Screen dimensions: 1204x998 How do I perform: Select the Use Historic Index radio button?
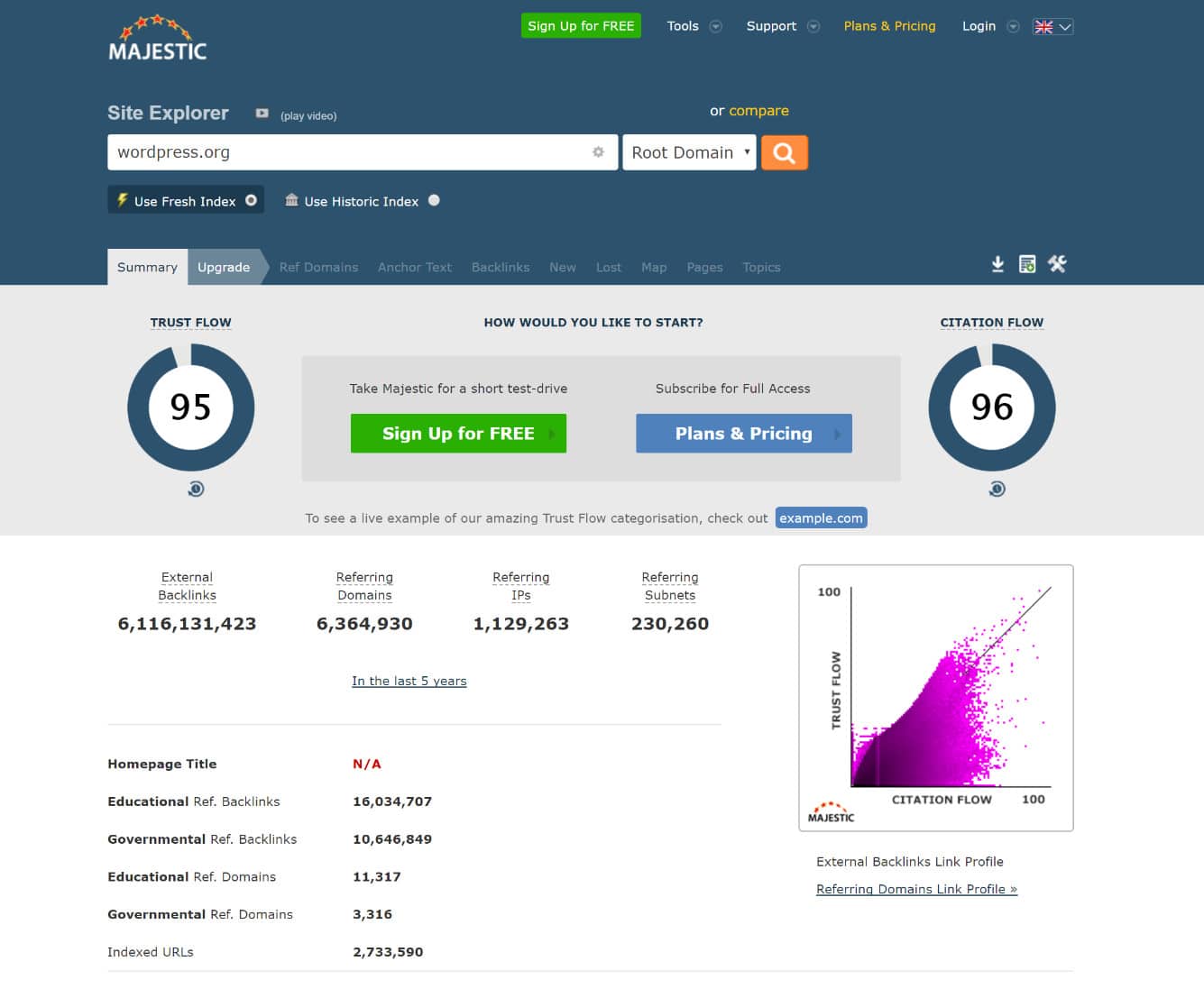434,200
